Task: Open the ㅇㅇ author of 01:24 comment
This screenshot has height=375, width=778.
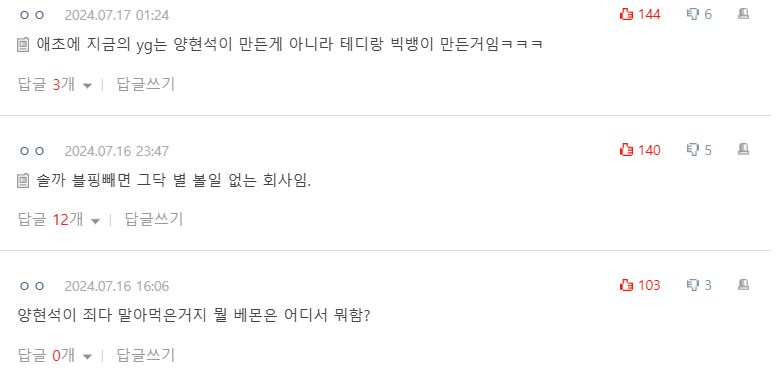Action: coord(32,15)
